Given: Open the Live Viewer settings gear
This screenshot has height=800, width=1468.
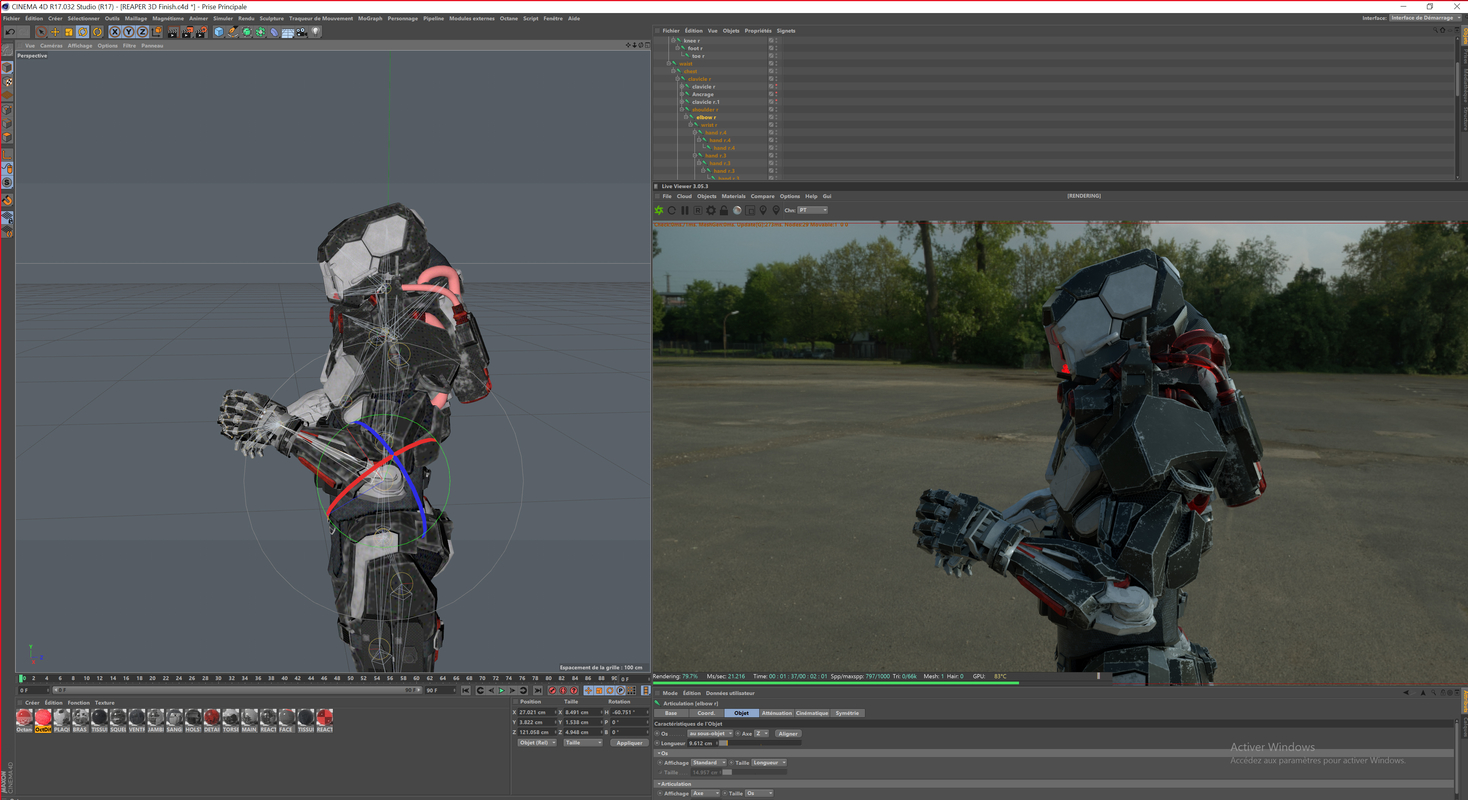Looking at the screenshot, I should (711, 210).
